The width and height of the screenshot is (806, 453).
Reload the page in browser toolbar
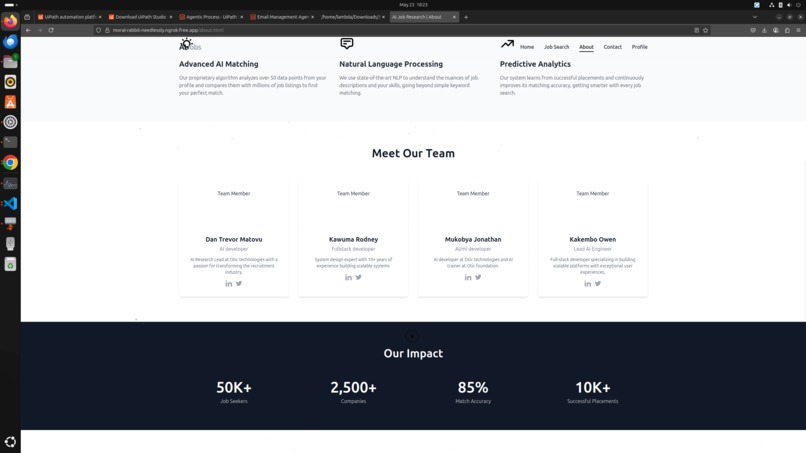tap(51, 30)
